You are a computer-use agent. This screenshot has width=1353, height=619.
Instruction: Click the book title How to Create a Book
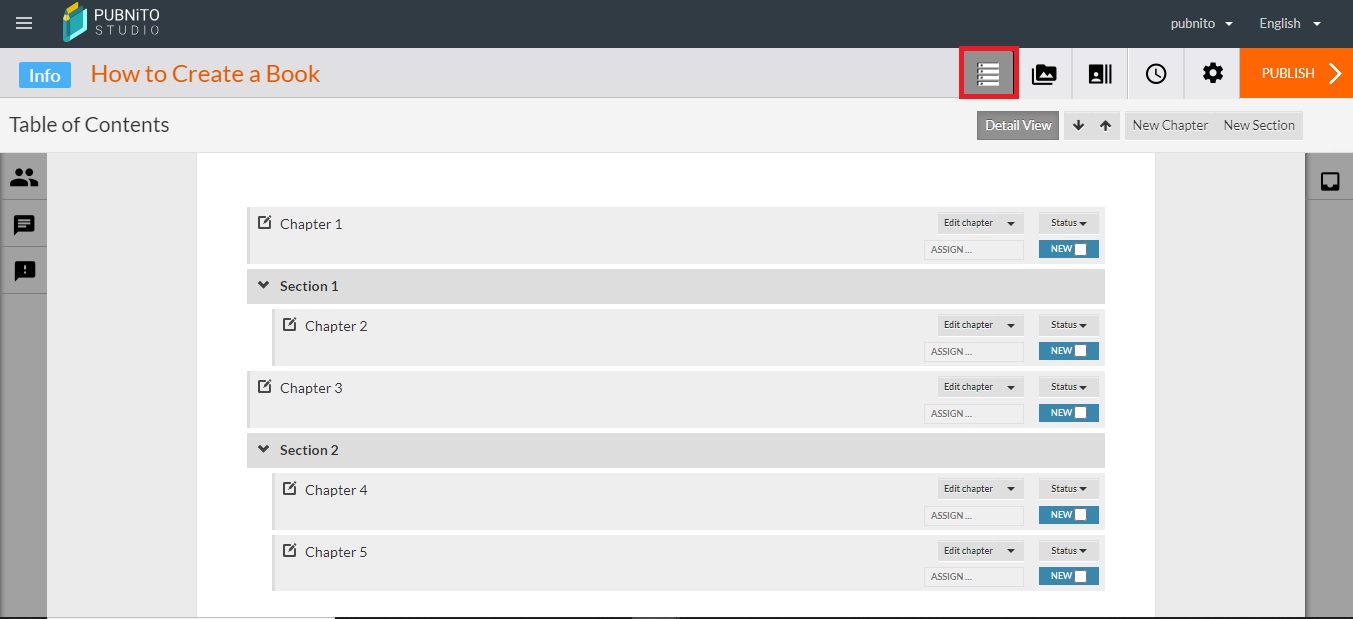pyautogui.click(x=205, y=74)
